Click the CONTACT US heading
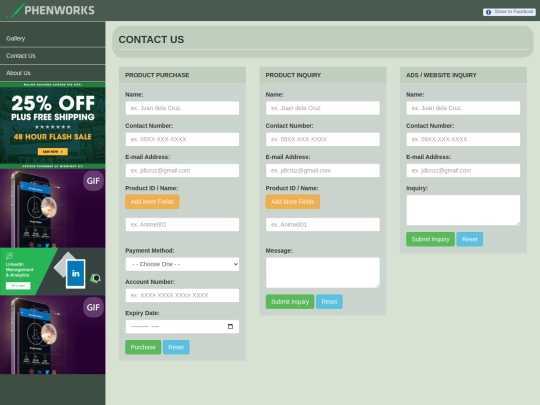This screenshot has width=540, height=405. coord(151,40)
